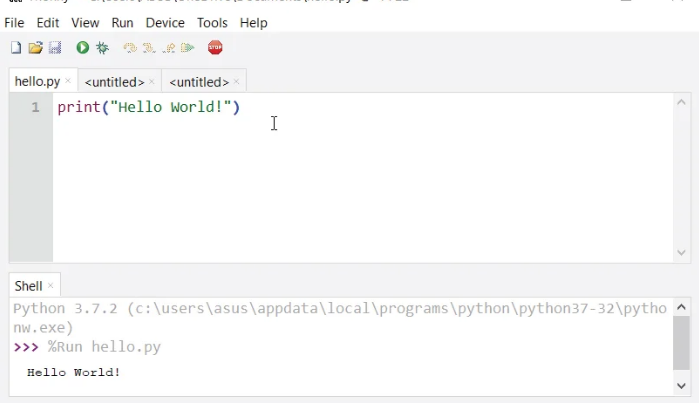This screenshot has height=403, width=699.
Task: Open the Edit menu
Action: point(48,23)
